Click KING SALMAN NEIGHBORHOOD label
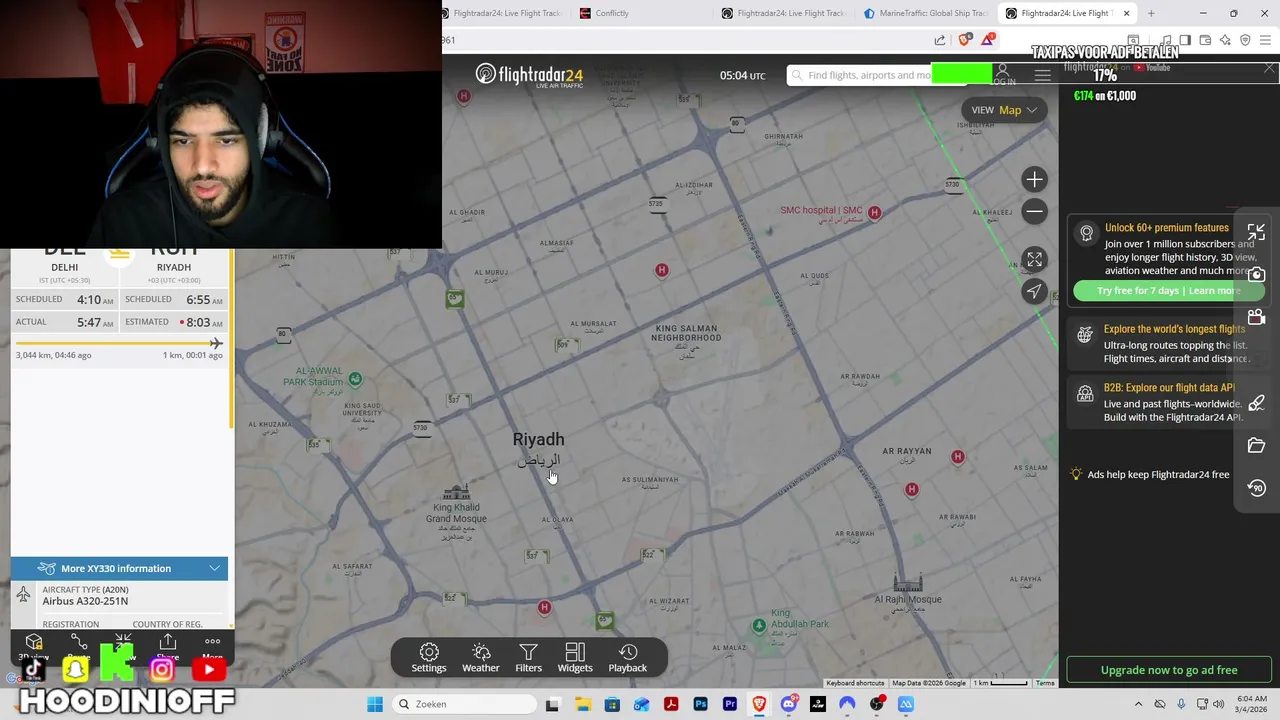The width and height of the screenshot is (1280, 720). point(686,333)
